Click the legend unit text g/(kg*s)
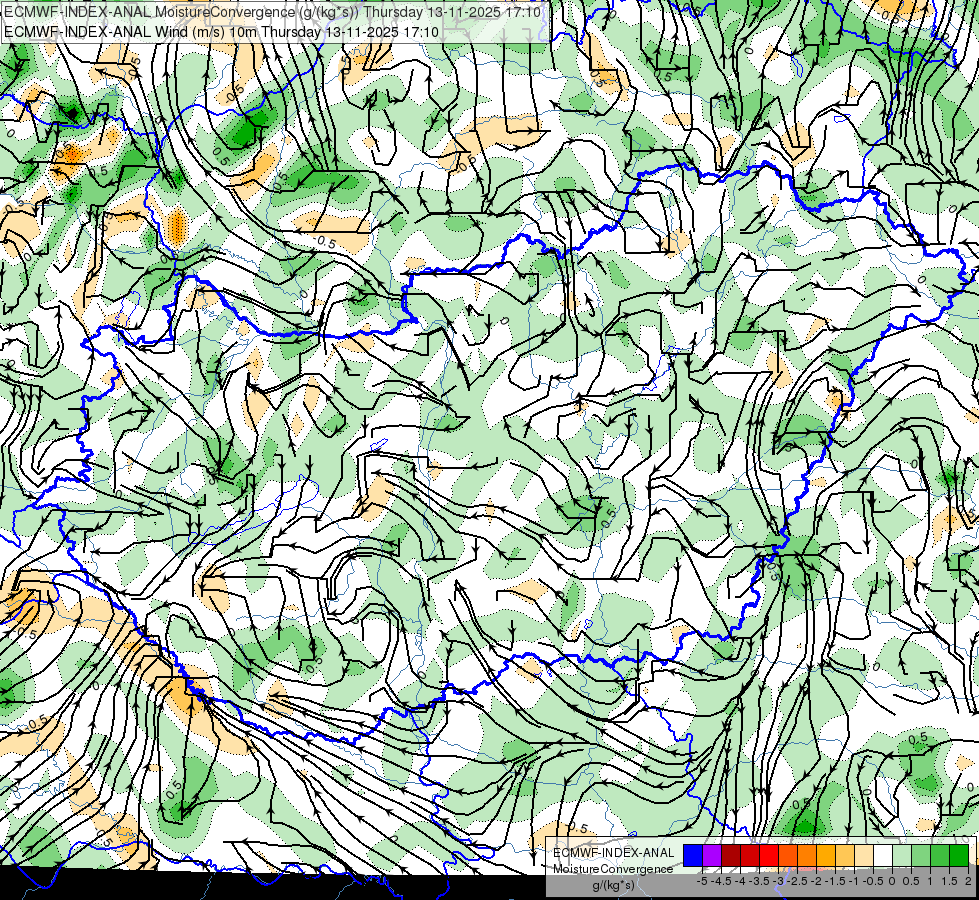The height and width of the screenshot is (900, 979). tap(613, 885)
